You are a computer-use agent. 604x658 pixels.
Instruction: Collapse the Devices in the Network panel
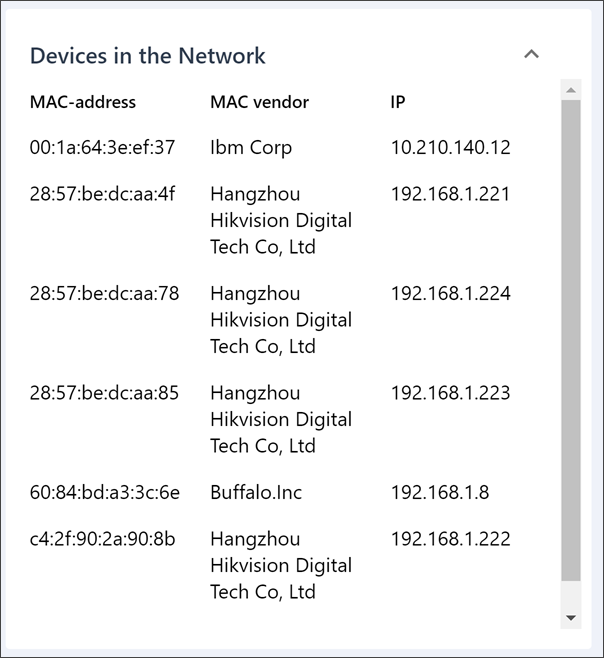[x=531, y=55]
